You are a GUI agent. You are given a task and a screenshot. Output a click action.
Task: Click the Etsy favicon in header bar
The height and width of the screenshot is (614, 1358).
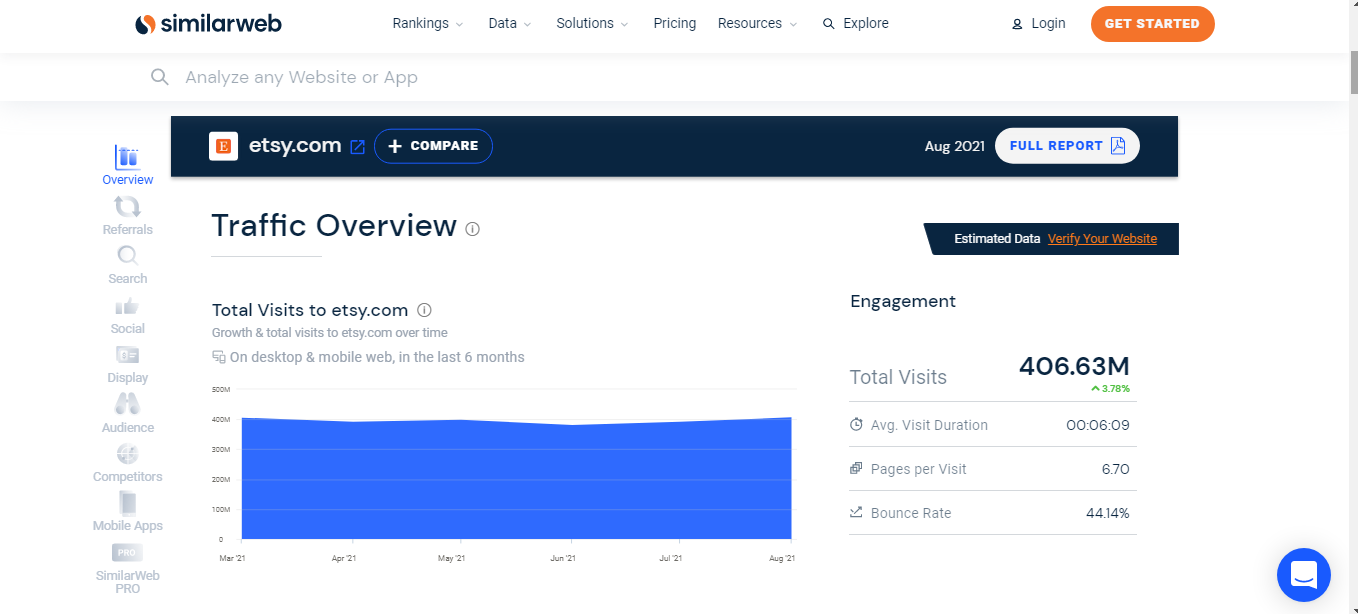pos(224,146)
